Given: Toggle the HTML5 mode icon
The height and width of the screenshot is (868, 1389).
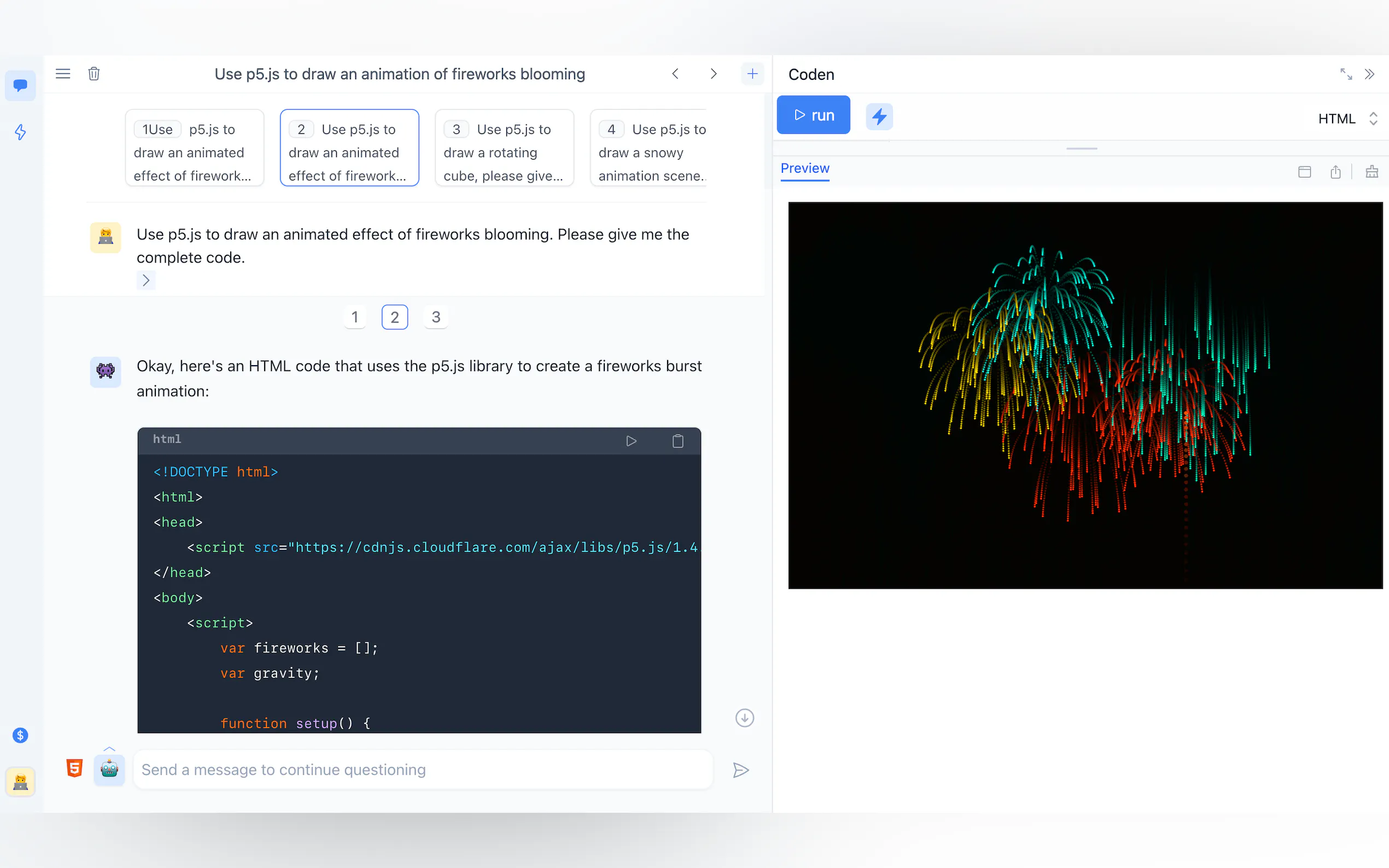Looking at the screenshot, I should click(x=75, y=768).
